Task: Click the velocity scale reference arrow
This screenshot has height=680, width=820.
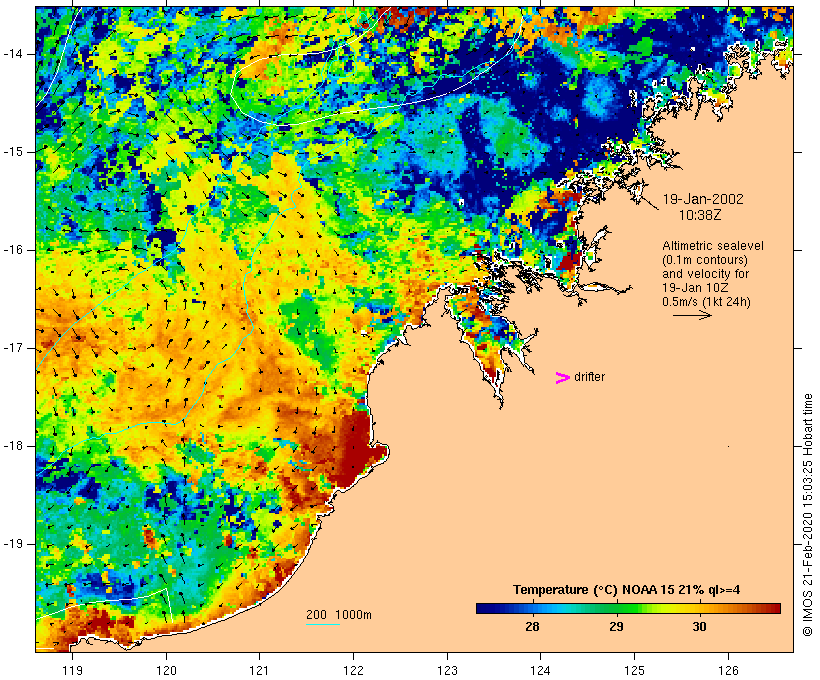Action: coord(692,315)
